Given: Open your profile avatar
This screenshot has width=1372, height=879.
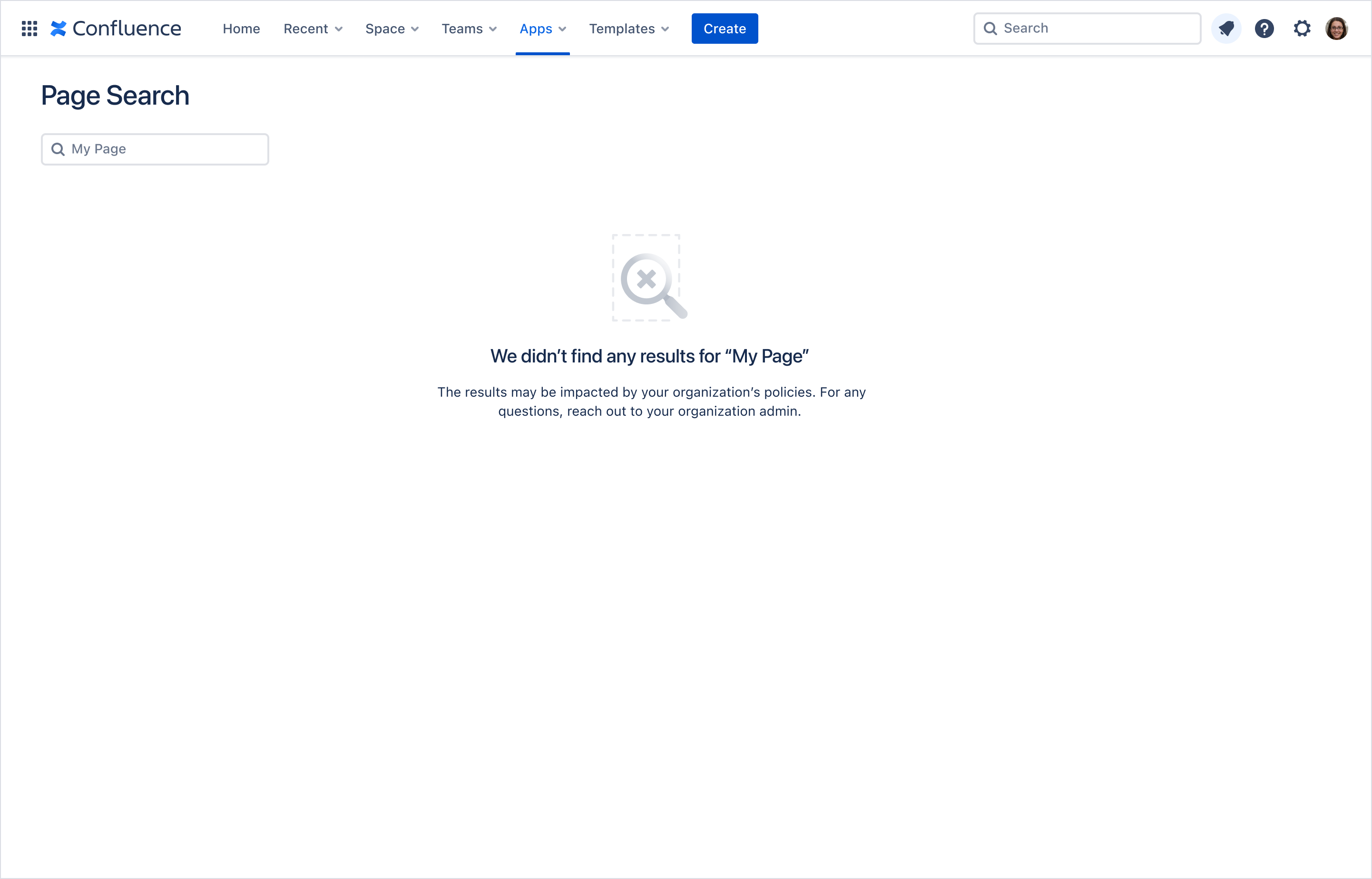Looking at the screenshot, I should pos(1338,29).
